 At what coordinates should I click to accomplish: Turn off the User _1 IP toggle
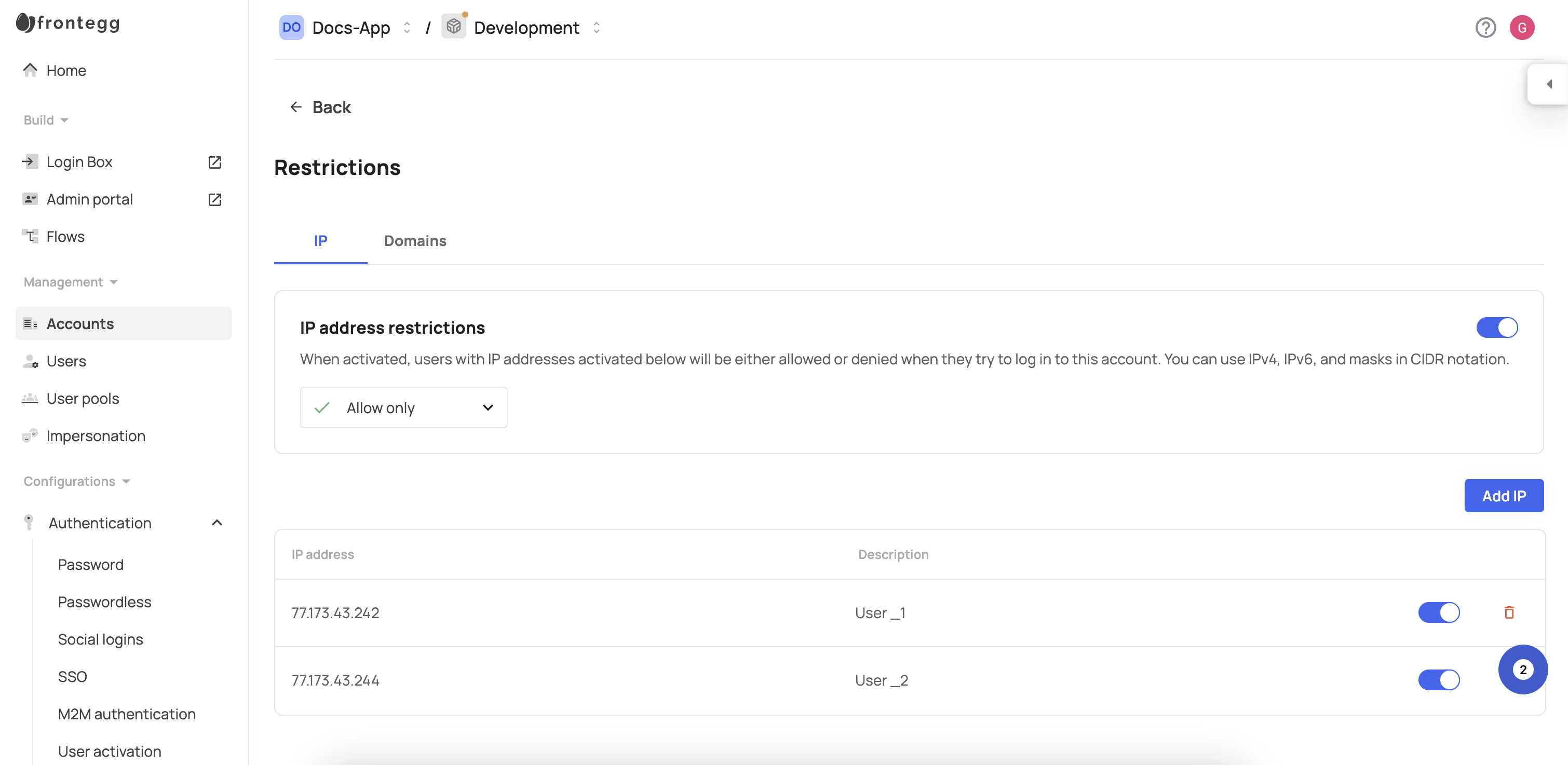[1439, 612]
